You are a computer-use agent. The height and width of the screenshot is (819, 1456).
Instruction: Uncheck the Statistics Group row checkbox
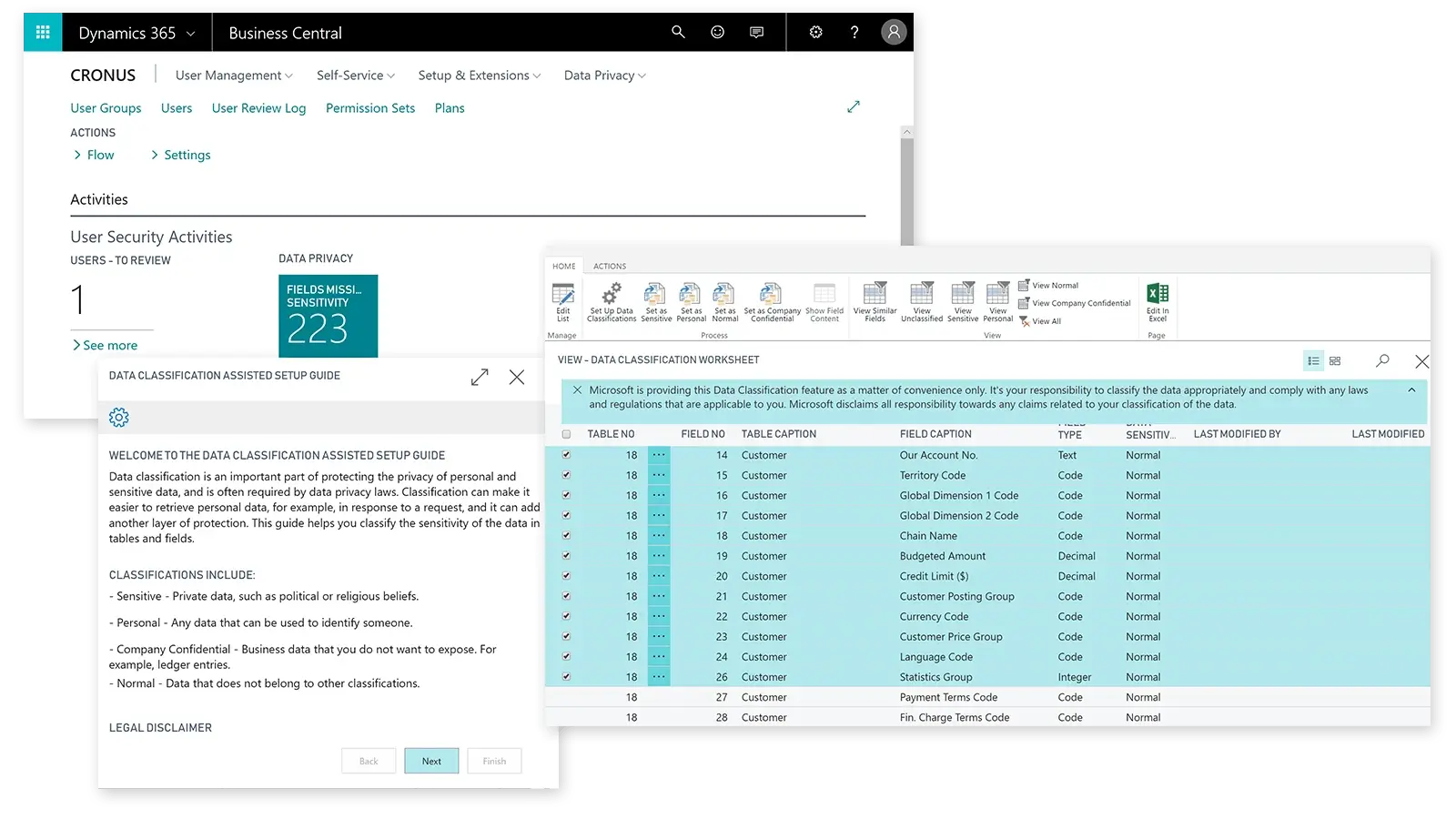click(x=567, y=677)
